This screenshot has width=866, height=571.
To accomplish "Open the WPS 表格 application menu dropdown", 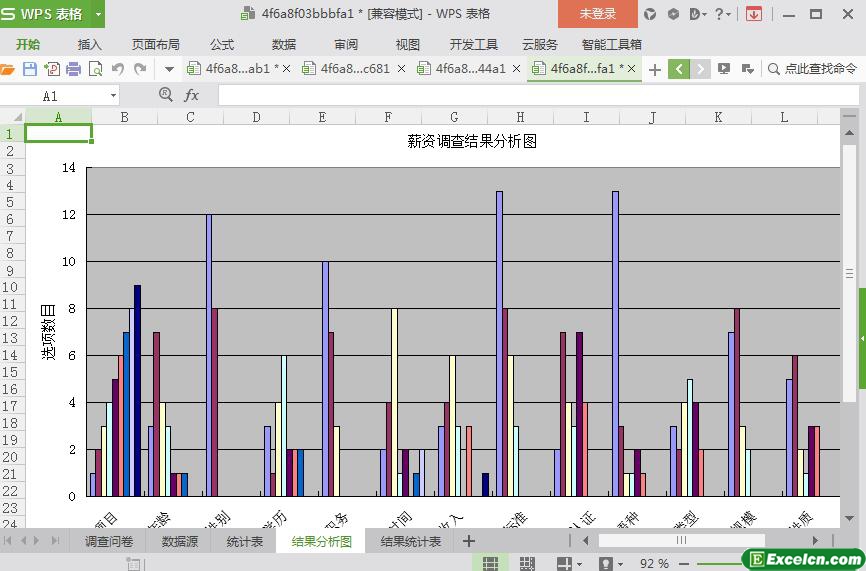I will (x=98, y=14).
